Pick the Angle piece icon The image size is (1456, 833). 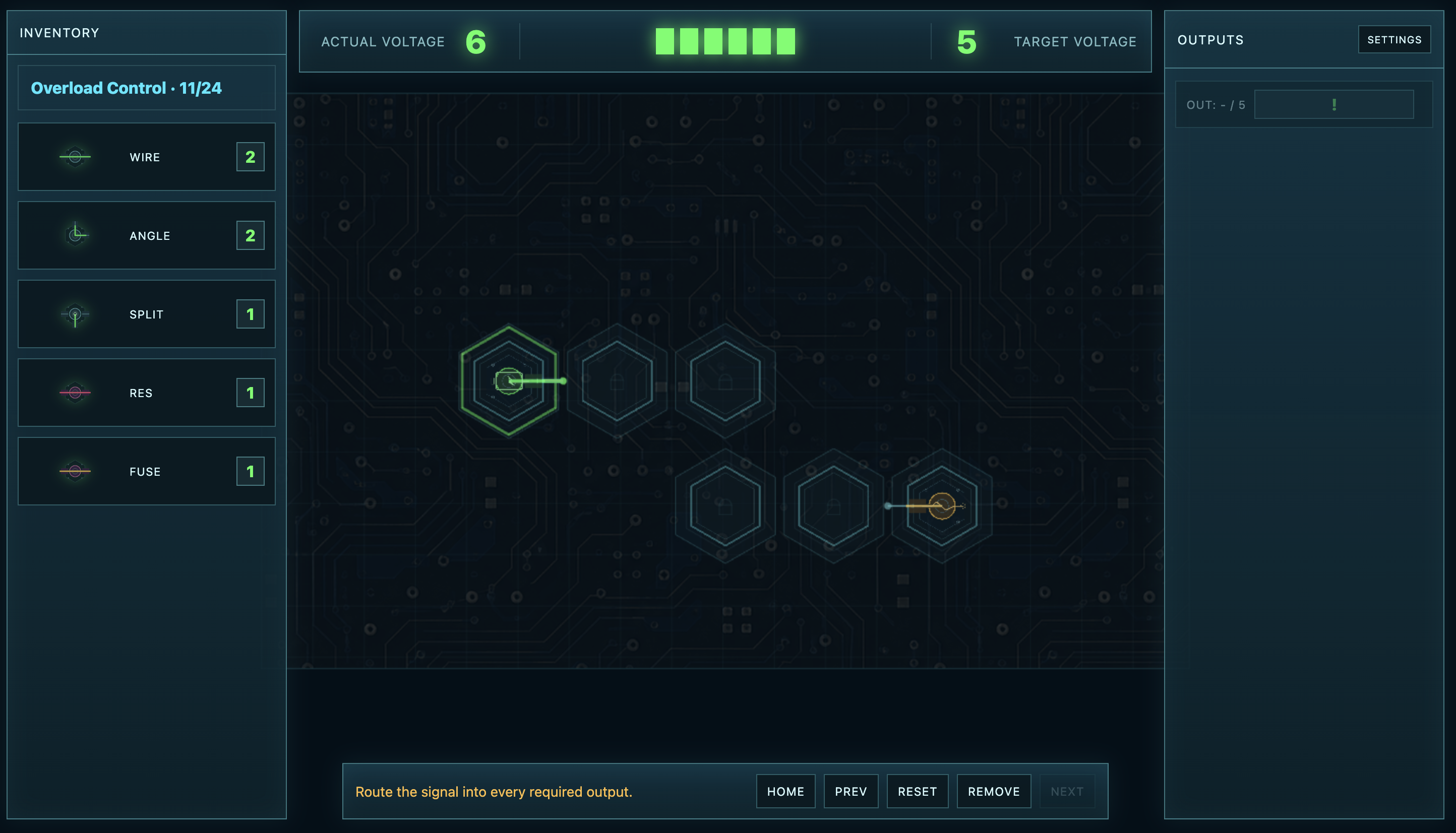click(x=75, y=235)
